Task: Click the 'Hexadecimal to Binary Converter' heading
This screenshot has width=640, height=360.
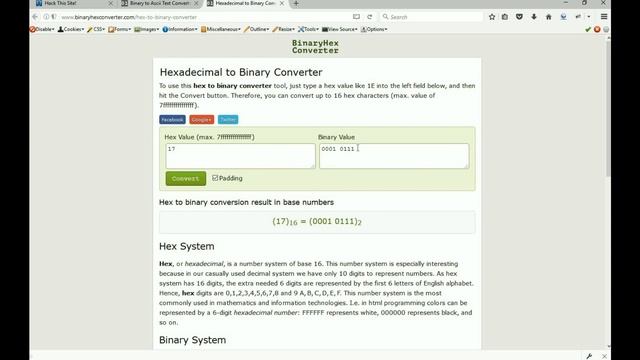Action: 241,72
